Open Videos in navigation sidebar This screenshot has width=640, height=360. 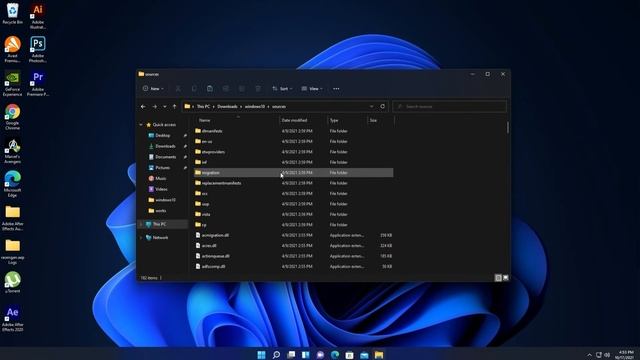point(161,189)
